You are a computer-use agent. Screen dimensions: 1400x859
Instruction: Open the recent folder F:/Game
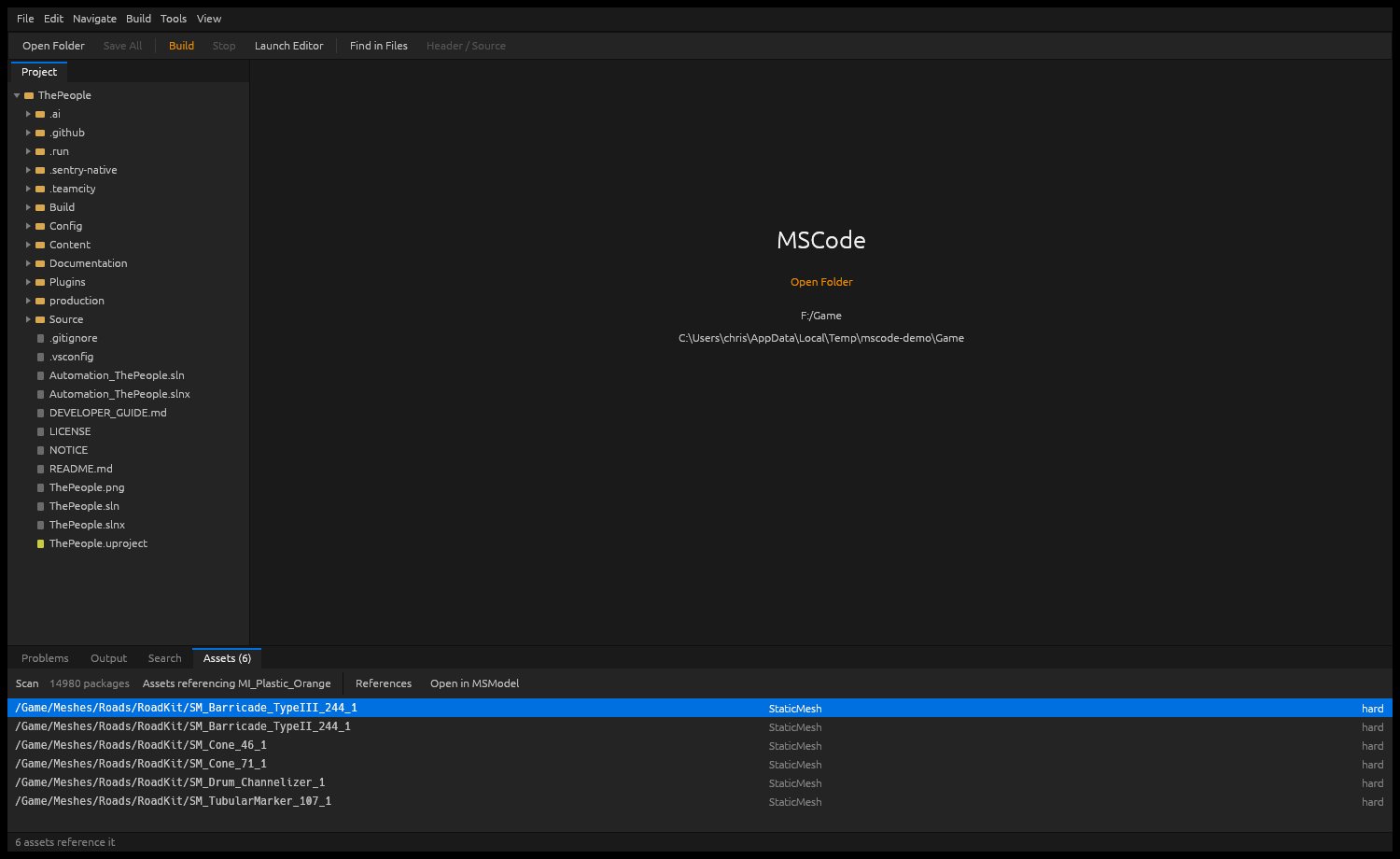coord(821,316)
